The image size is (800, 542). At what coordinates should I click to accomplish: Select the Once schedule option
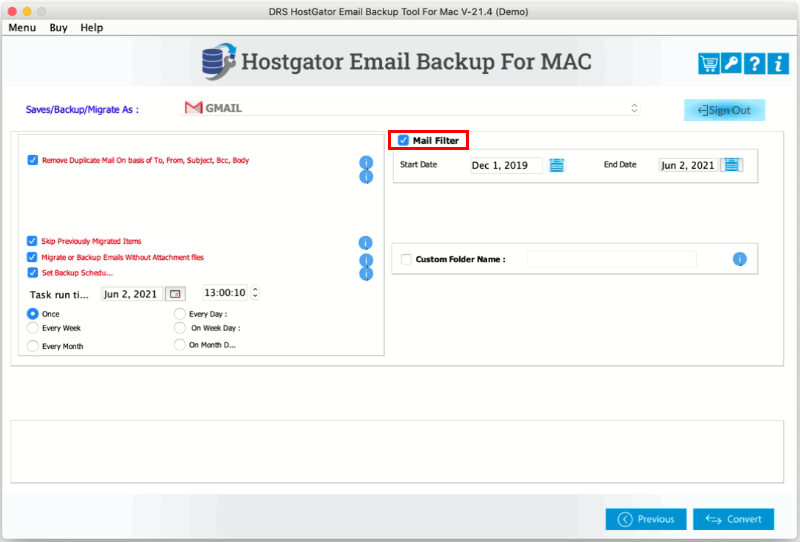33,313
